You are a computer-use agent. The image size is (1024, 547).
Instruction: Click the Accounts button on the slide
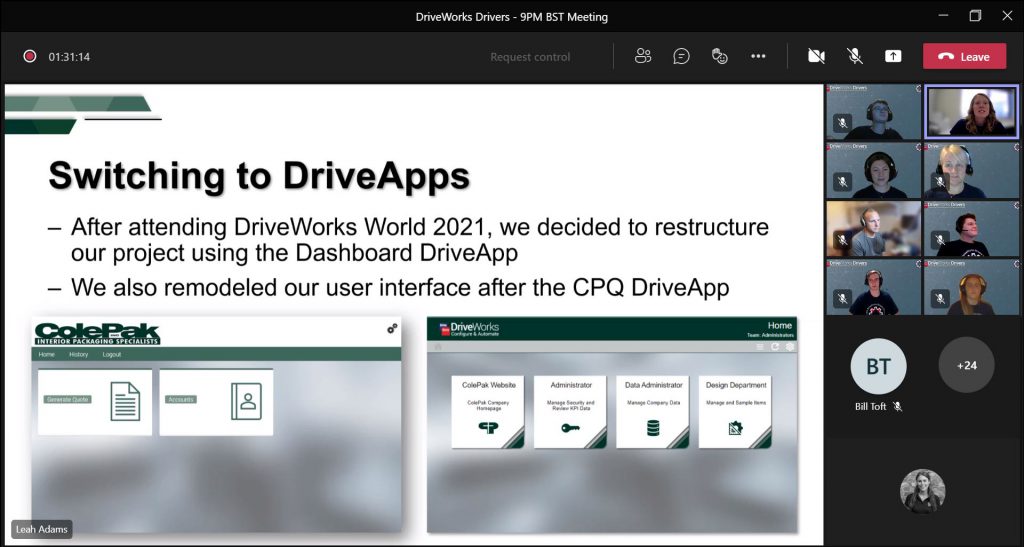(x=180, y=399)
